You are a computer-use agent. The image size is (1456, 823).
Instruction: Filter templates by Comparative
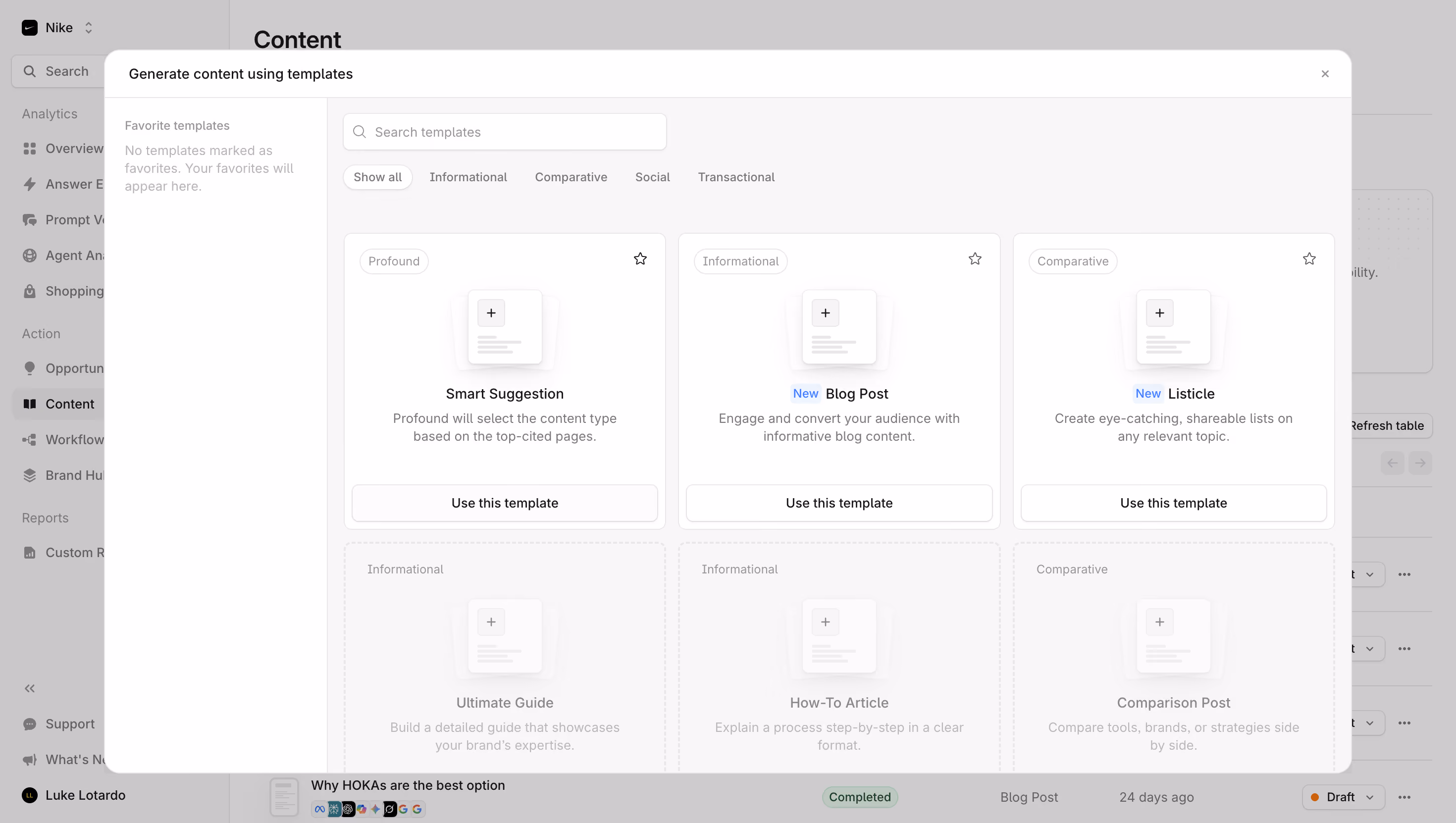(x=571, y=177)
